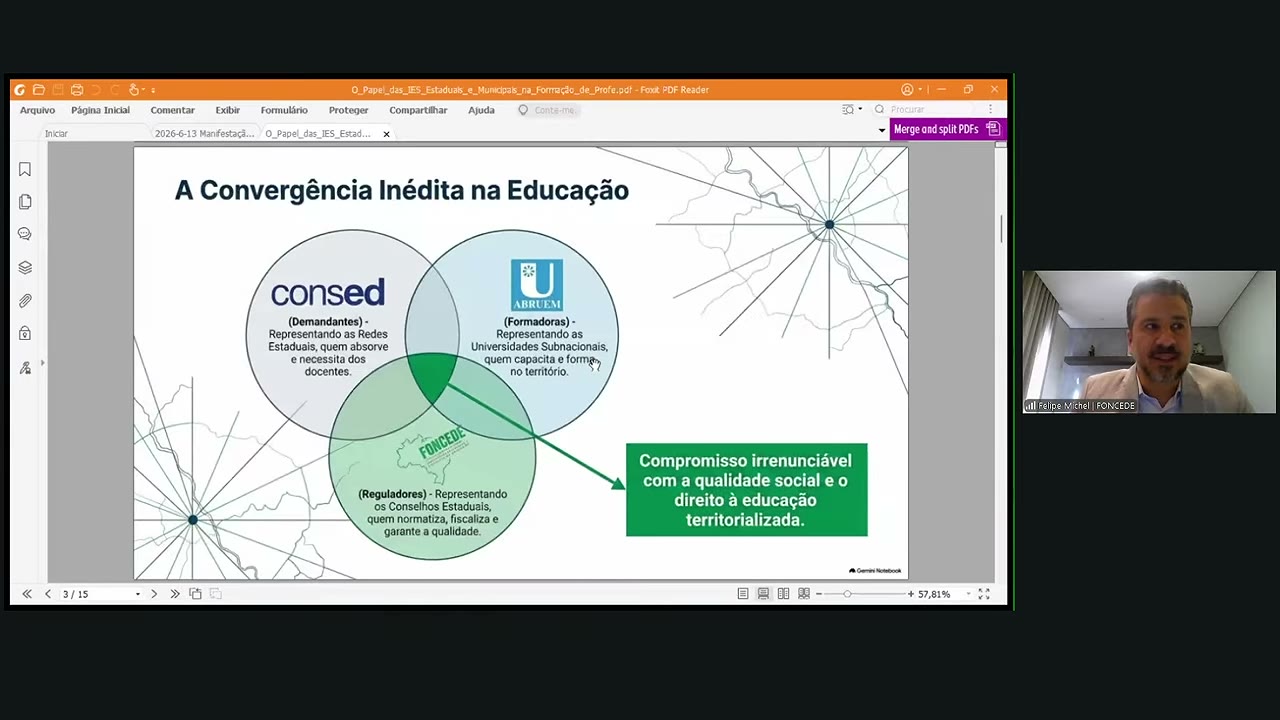Open the Pages thumbnail panel icon
This screenshot has height=720, width=1280.
(x=25, y=202)
